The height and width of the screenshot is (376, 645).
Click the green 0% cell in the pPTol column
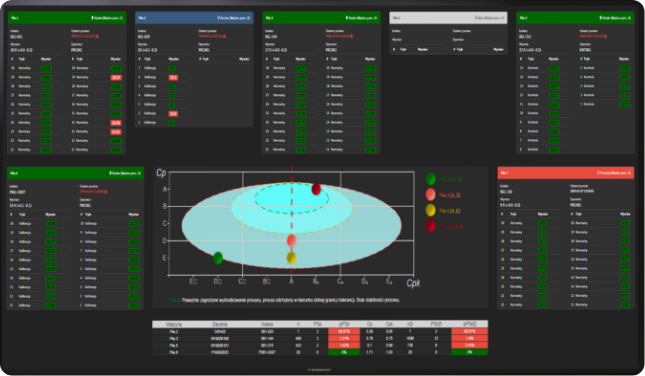coord(344,352)
